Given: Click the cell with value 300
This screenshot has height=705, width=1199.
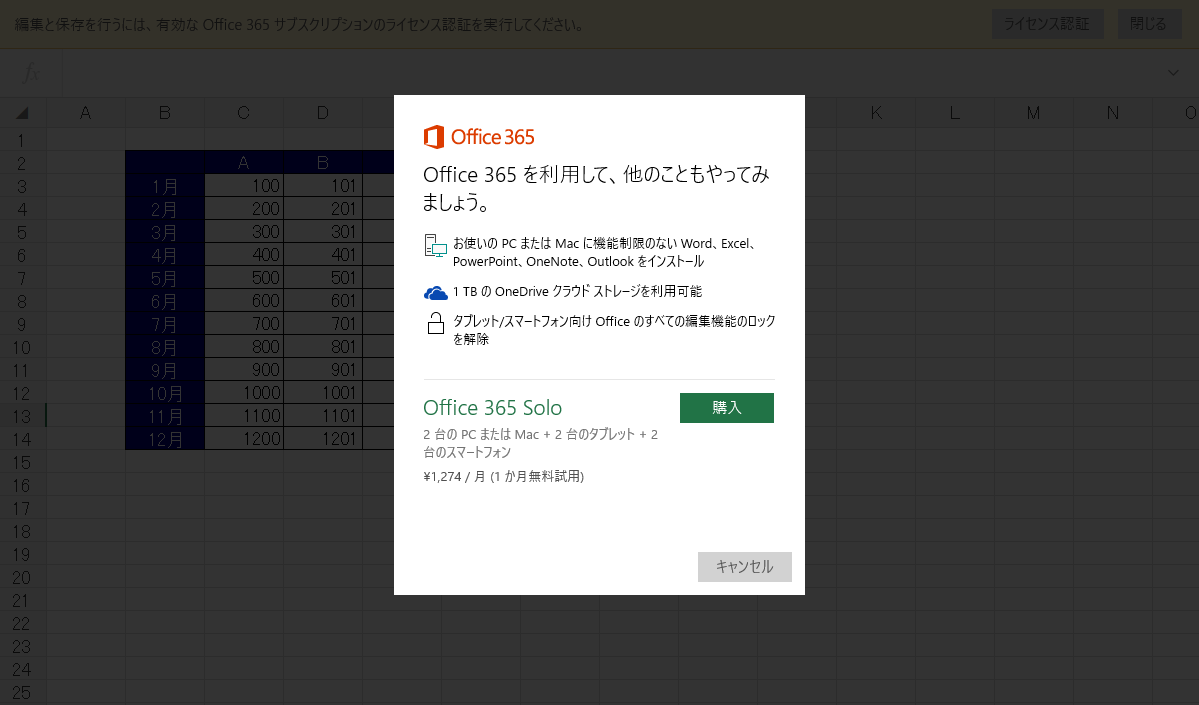Looking at the screenshot, I should (244, 232).
